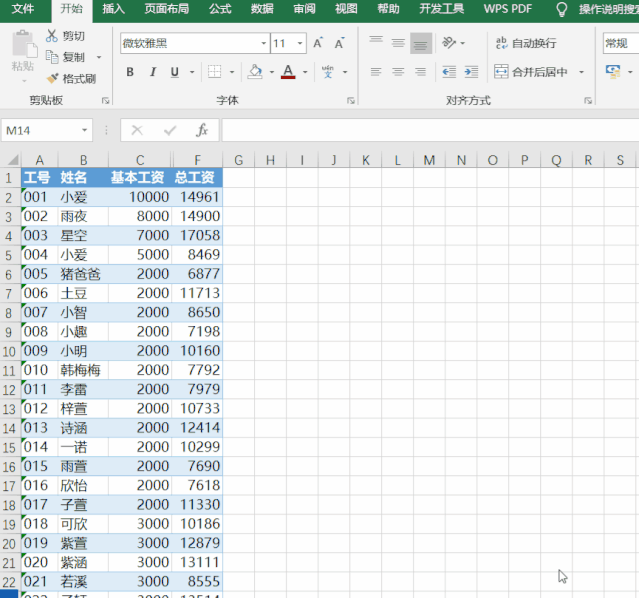Viewport: 639px width, 598px height.
Task: Open the Name Box dropdown
Action: 84,130
